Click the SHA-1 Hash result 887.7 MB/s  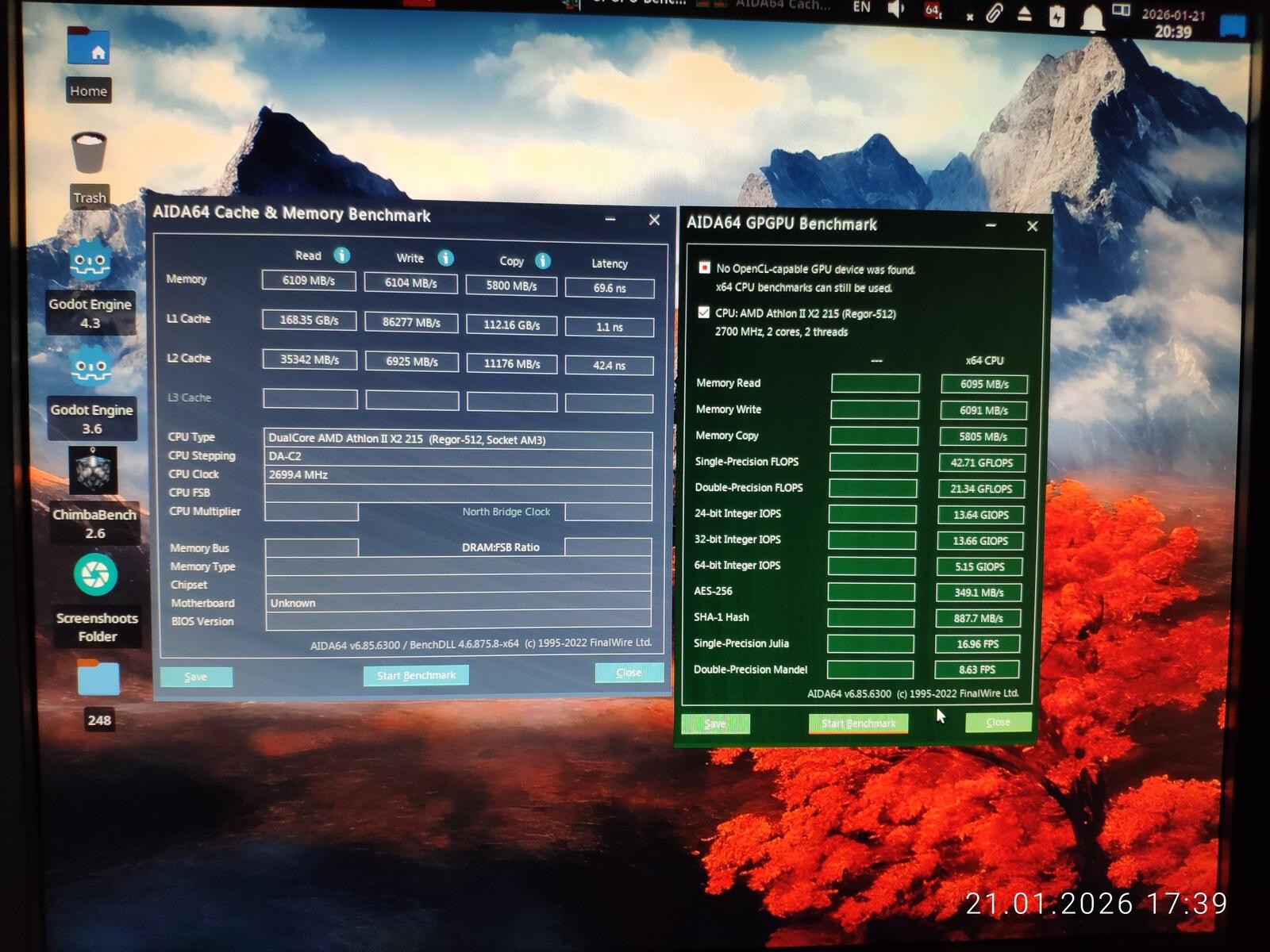click(978, 618)
